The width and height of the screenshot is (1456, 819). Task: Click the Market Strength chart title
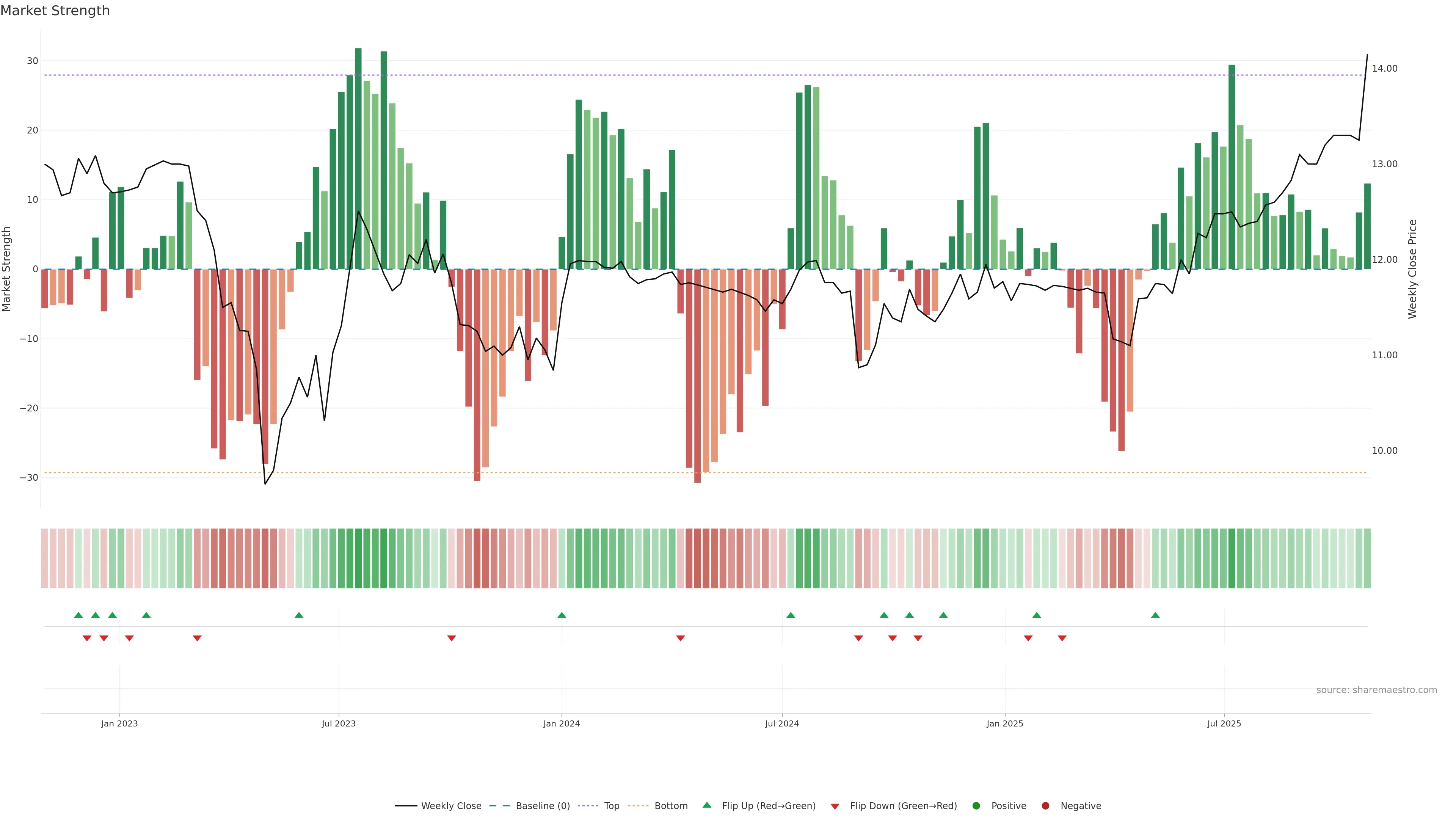(55, 11)
